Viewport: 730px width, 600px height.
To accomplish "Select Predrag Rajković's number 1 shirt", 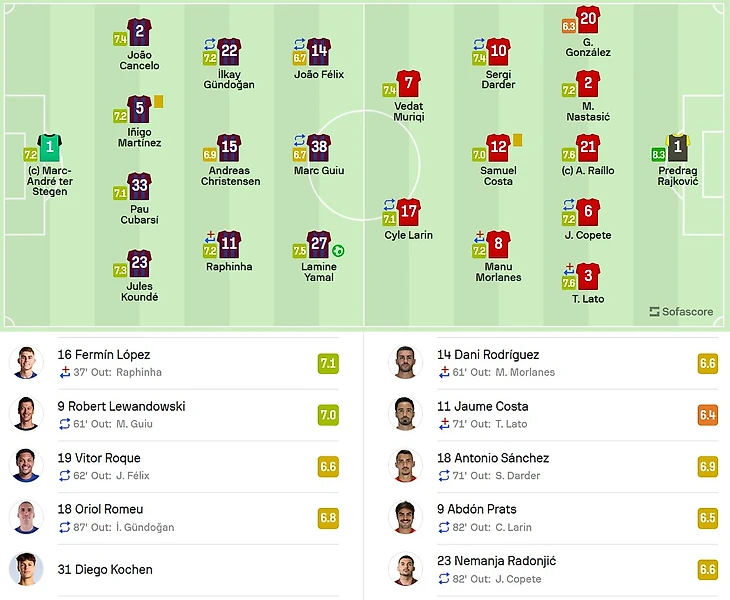I will click(678, 148).
